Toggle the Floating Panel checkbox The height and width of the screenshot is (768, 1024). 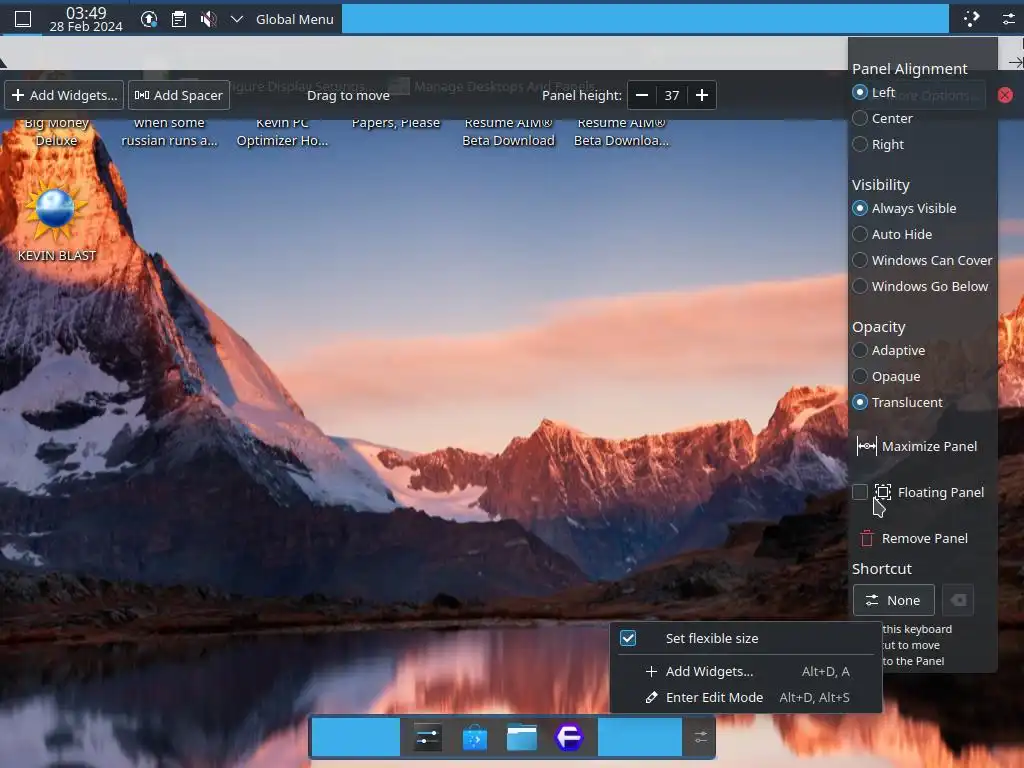pyautogui.click(x=860, y=492)
